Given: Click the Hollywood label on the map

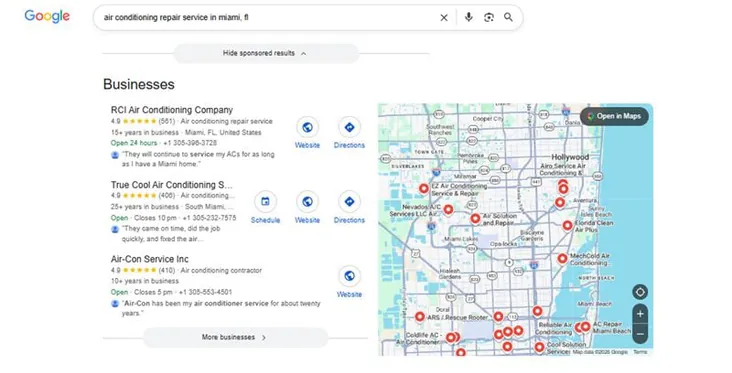Looking at the screenshot, I should pos(570,157).
